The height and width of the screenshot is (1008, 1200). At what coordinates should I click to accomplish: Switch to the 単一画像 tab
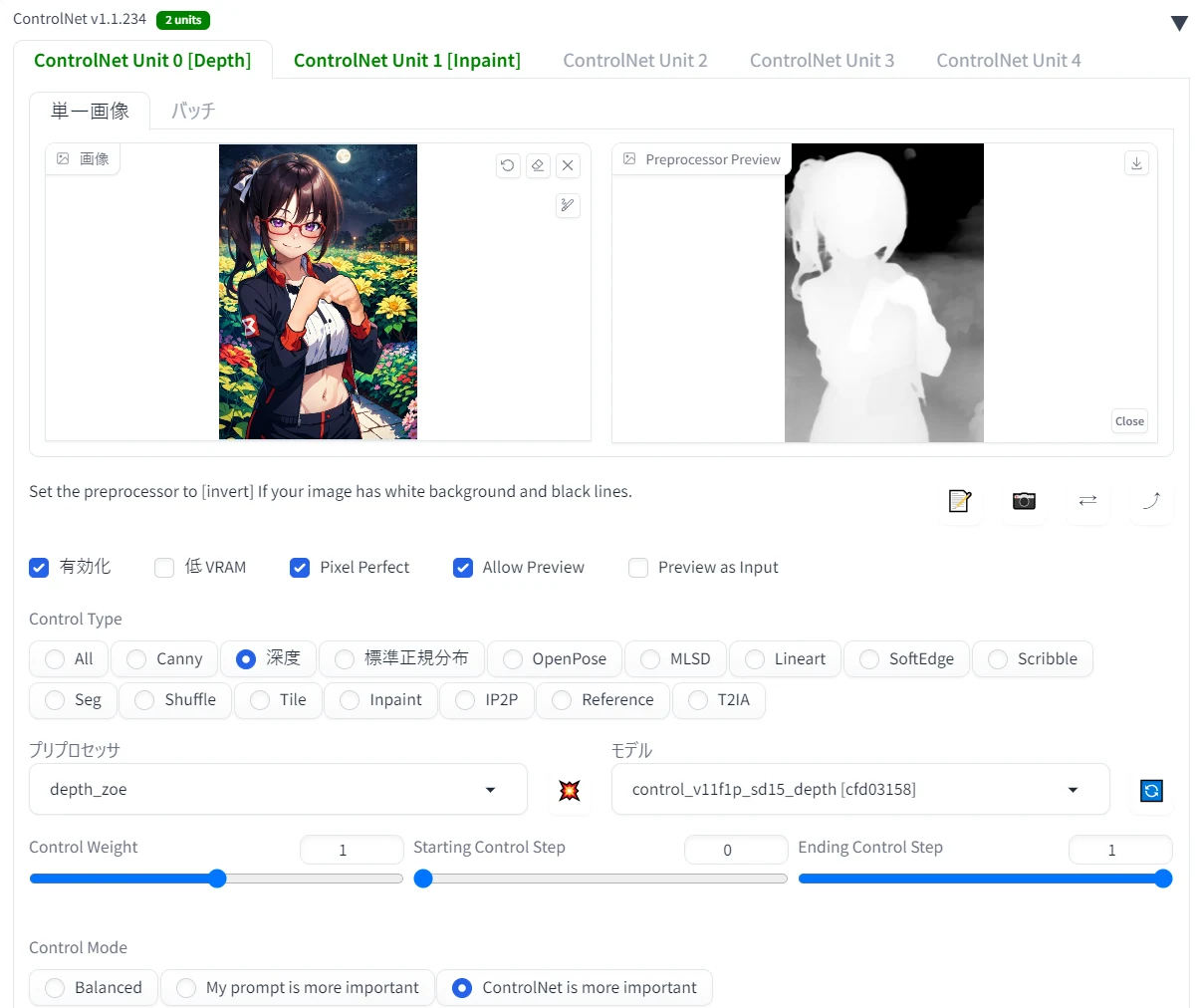point(90,111)
